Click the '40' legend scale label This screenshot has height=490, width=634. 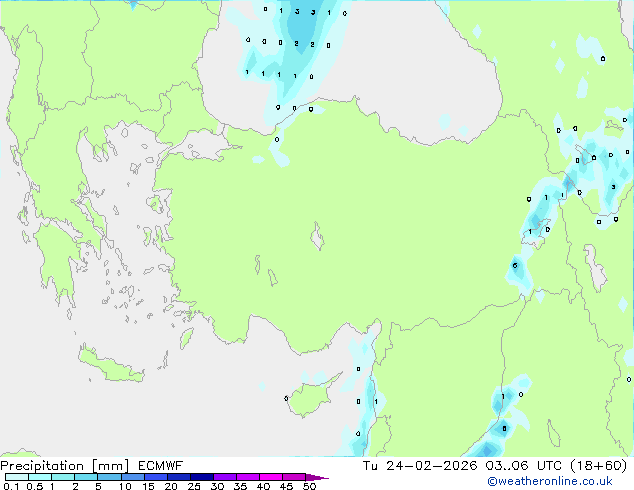263,486
